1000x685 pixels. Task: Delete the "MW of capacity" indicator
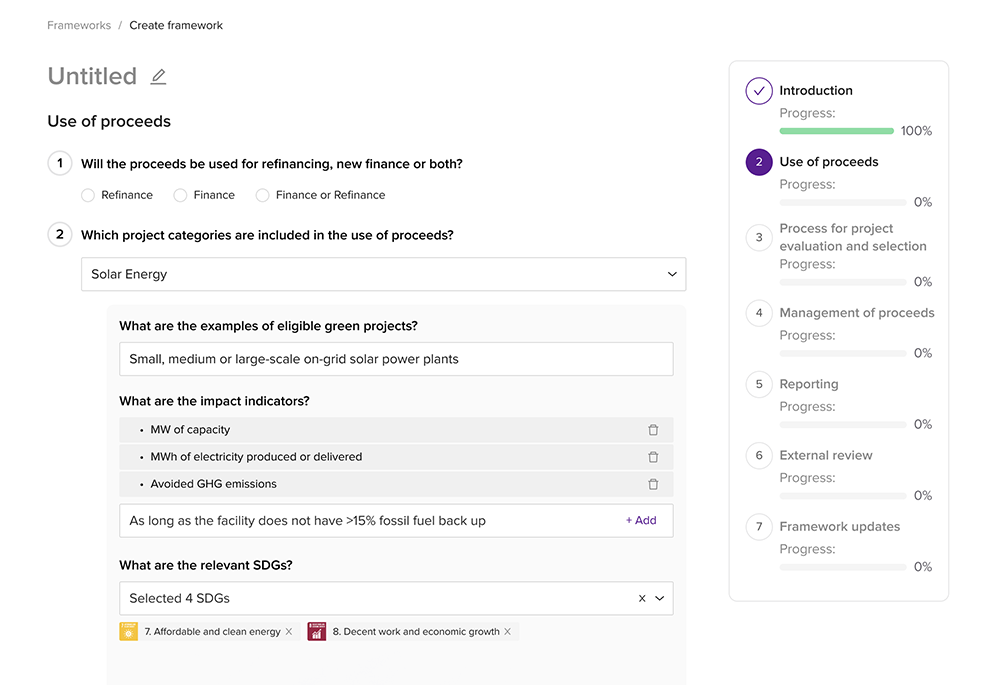click(653, 430)
